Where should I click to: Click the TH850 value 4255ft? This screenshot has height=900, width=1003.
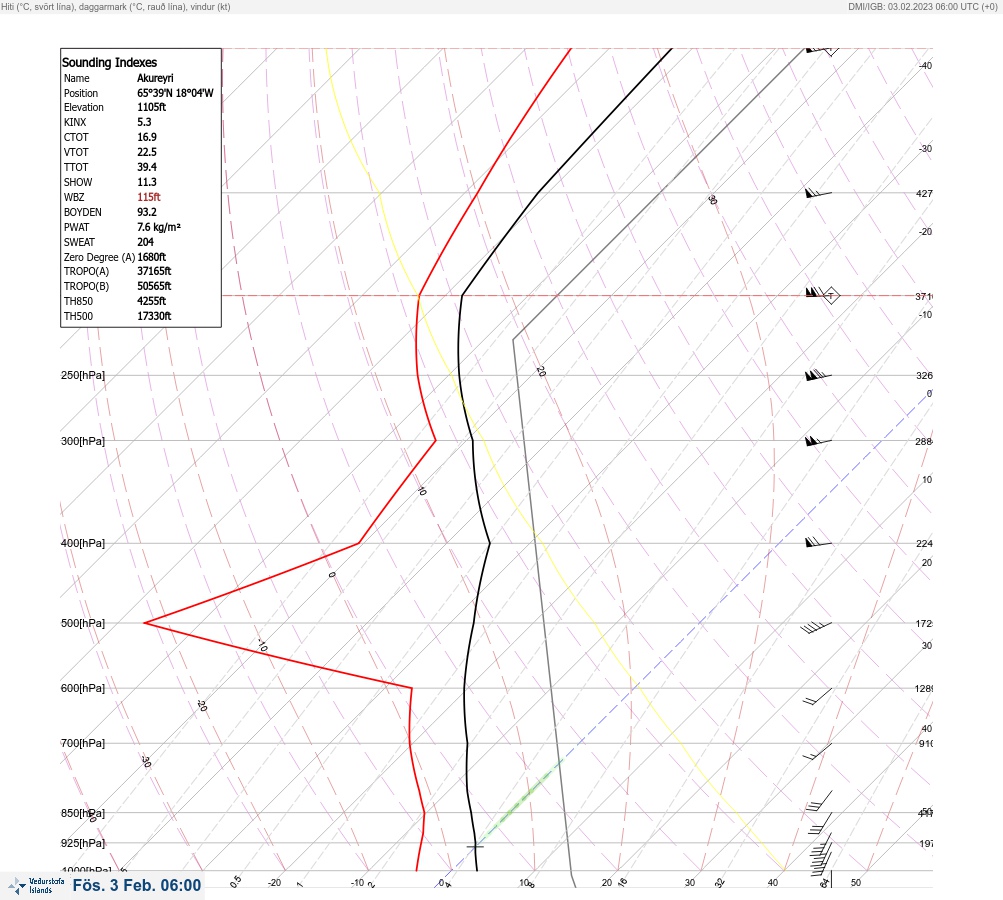click(152, 301)
